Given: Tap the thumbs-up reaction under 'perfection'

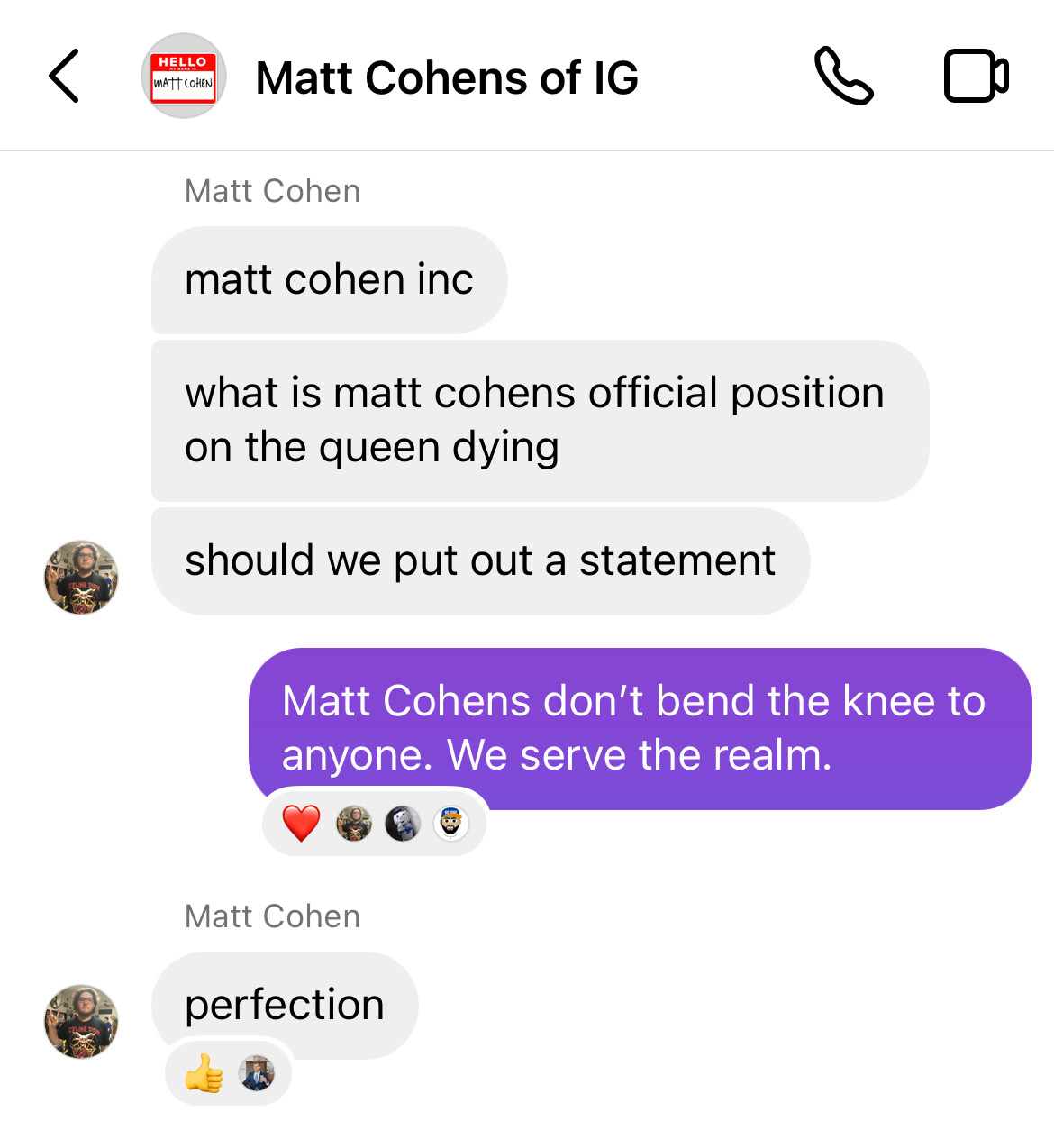Looking at the screenshot, I should point(204,1073).
